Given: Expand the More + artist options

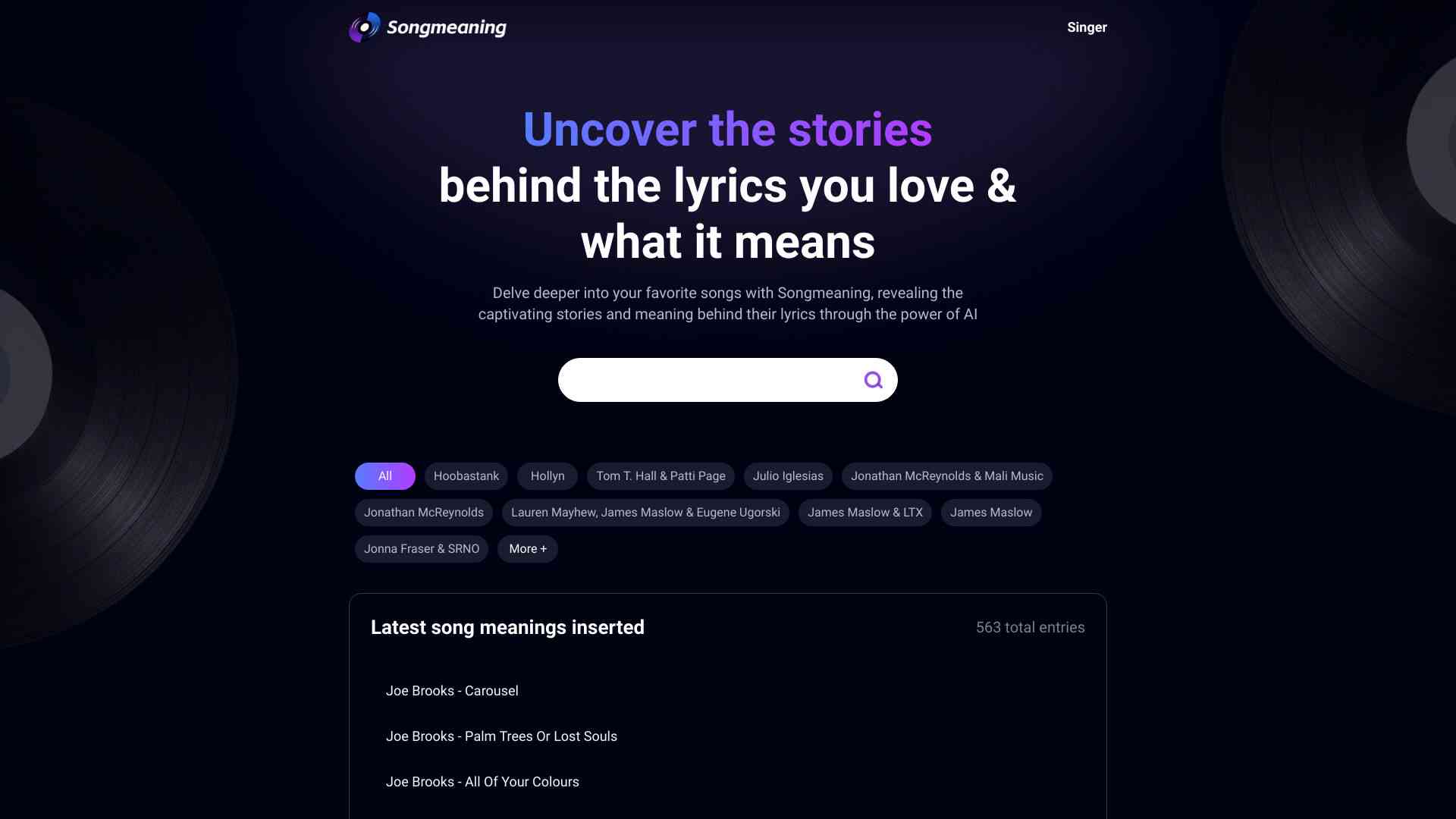Looking at the screenshot, I should (527, 549).
